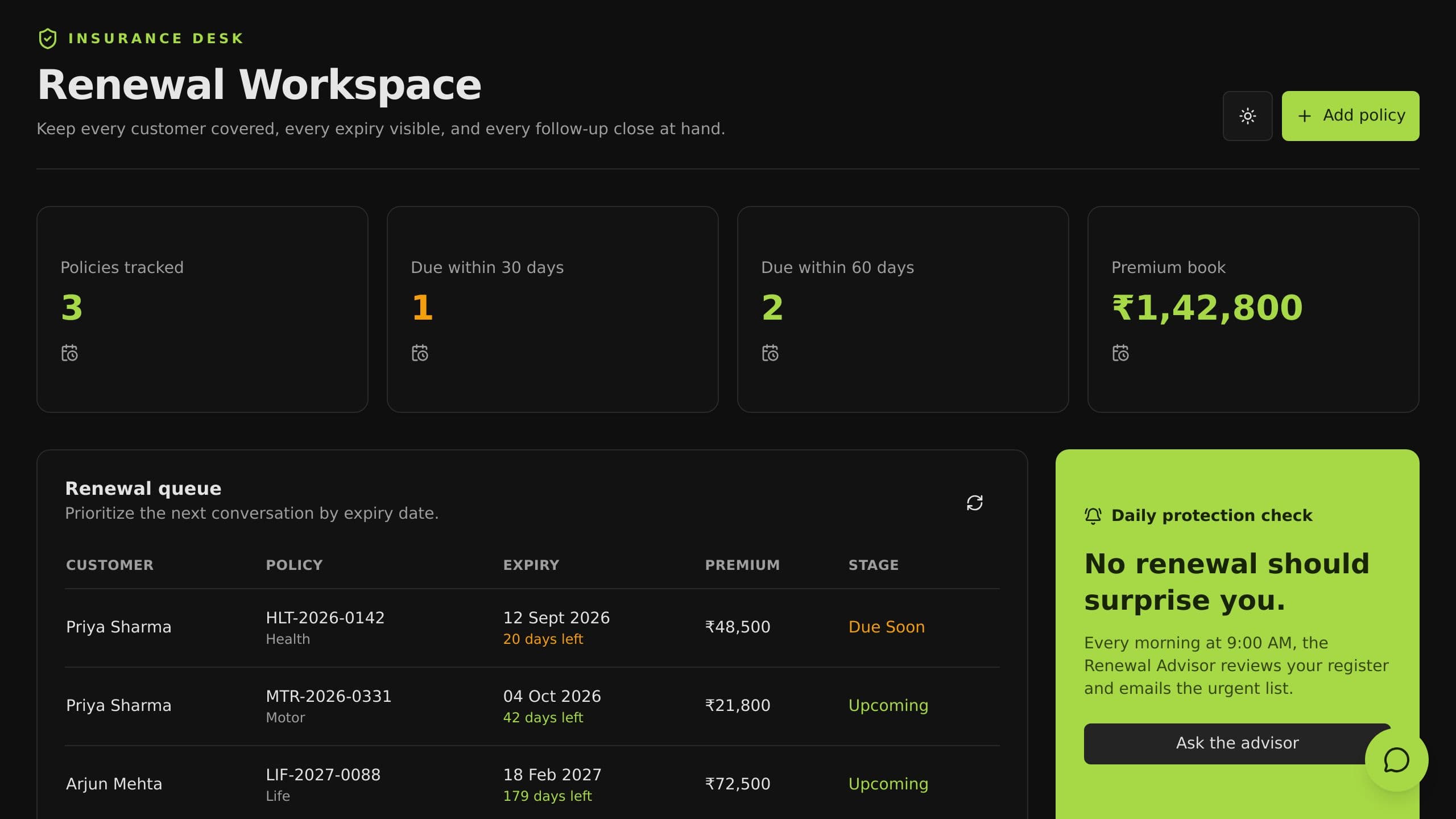Image resolution: width=1456 pixels, height=819 pixels.
Task: Click the Due within 60 days count 2
Action: [772, 307]
